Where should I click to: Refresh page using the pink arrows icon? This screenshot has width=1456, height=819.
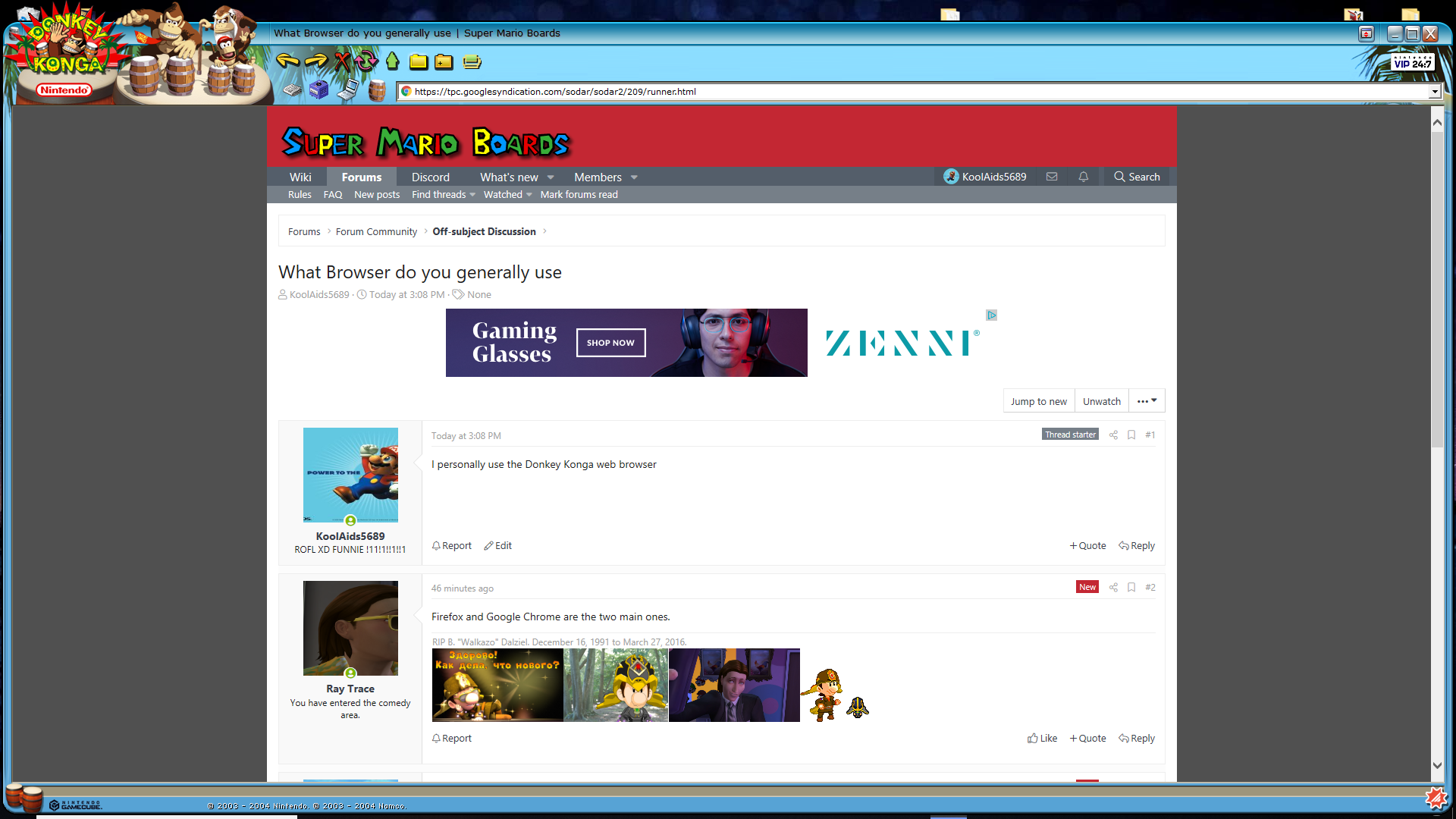[x=366, y=61]
